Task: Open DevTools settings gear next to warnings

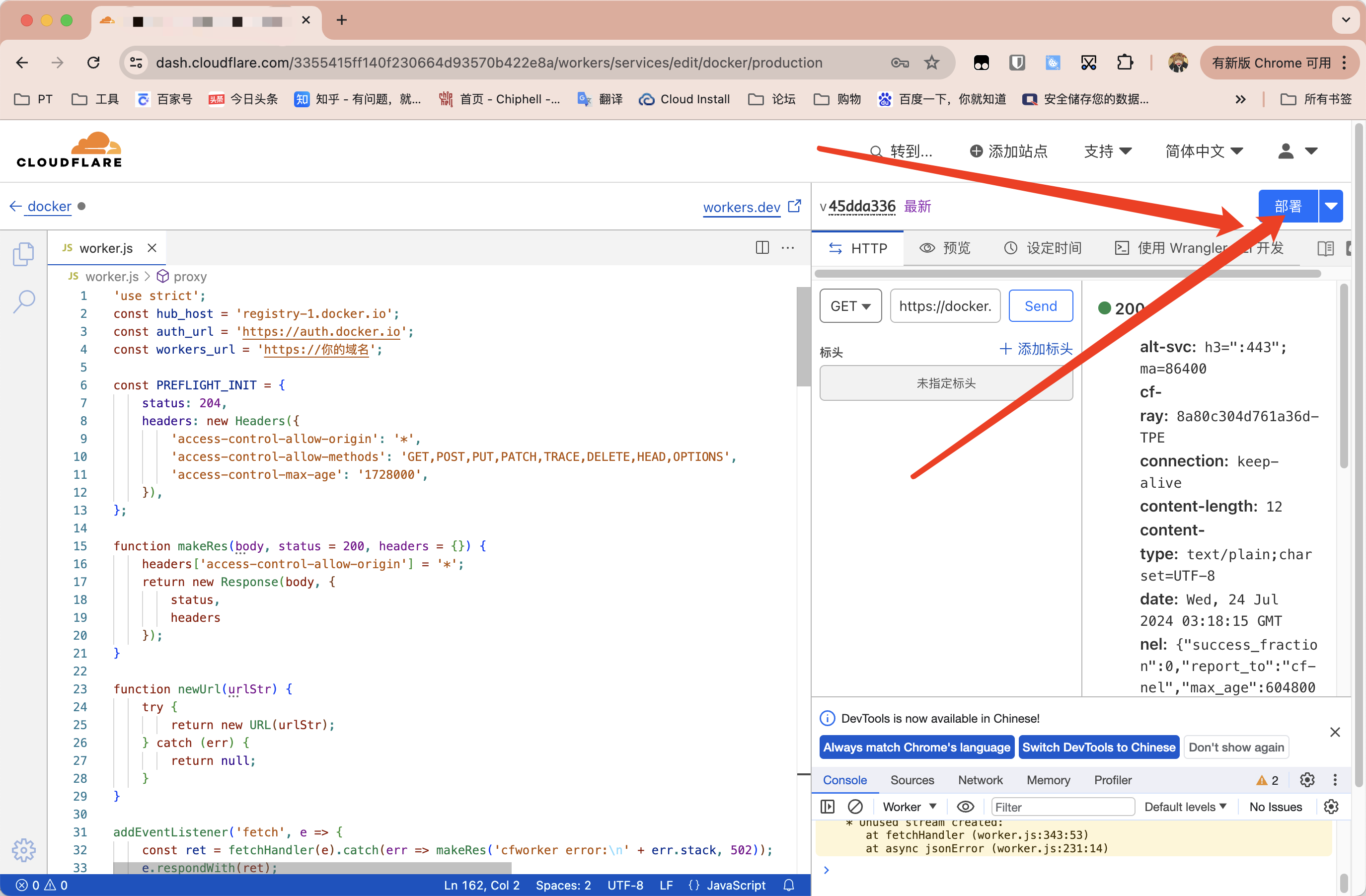Action: (x=1307, y=779)
